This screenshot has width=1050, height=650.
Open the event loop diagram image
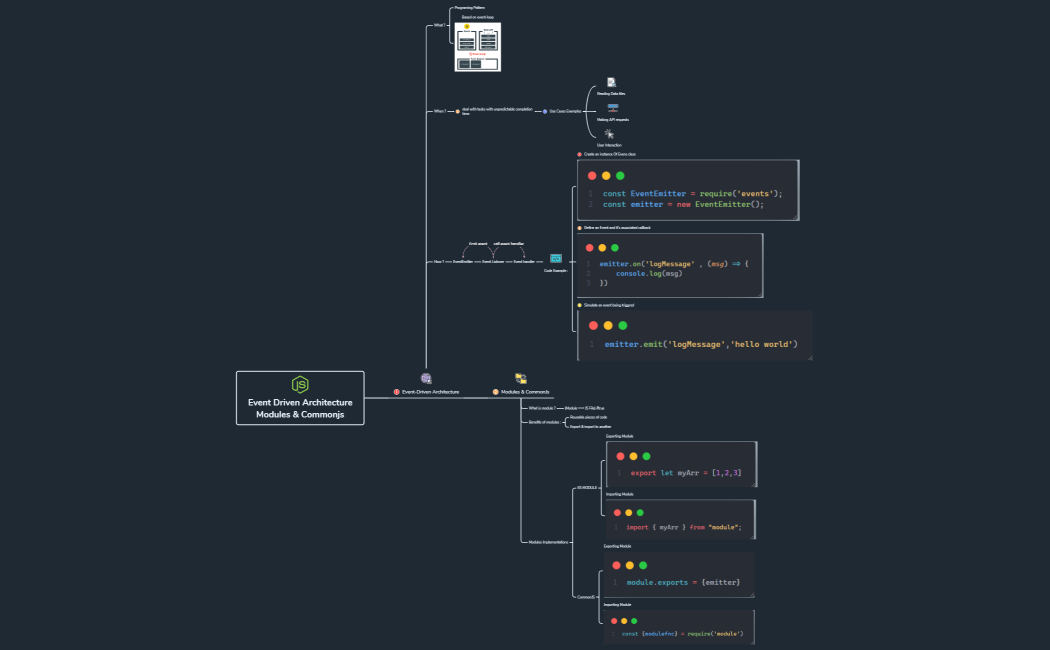[478, 45]
